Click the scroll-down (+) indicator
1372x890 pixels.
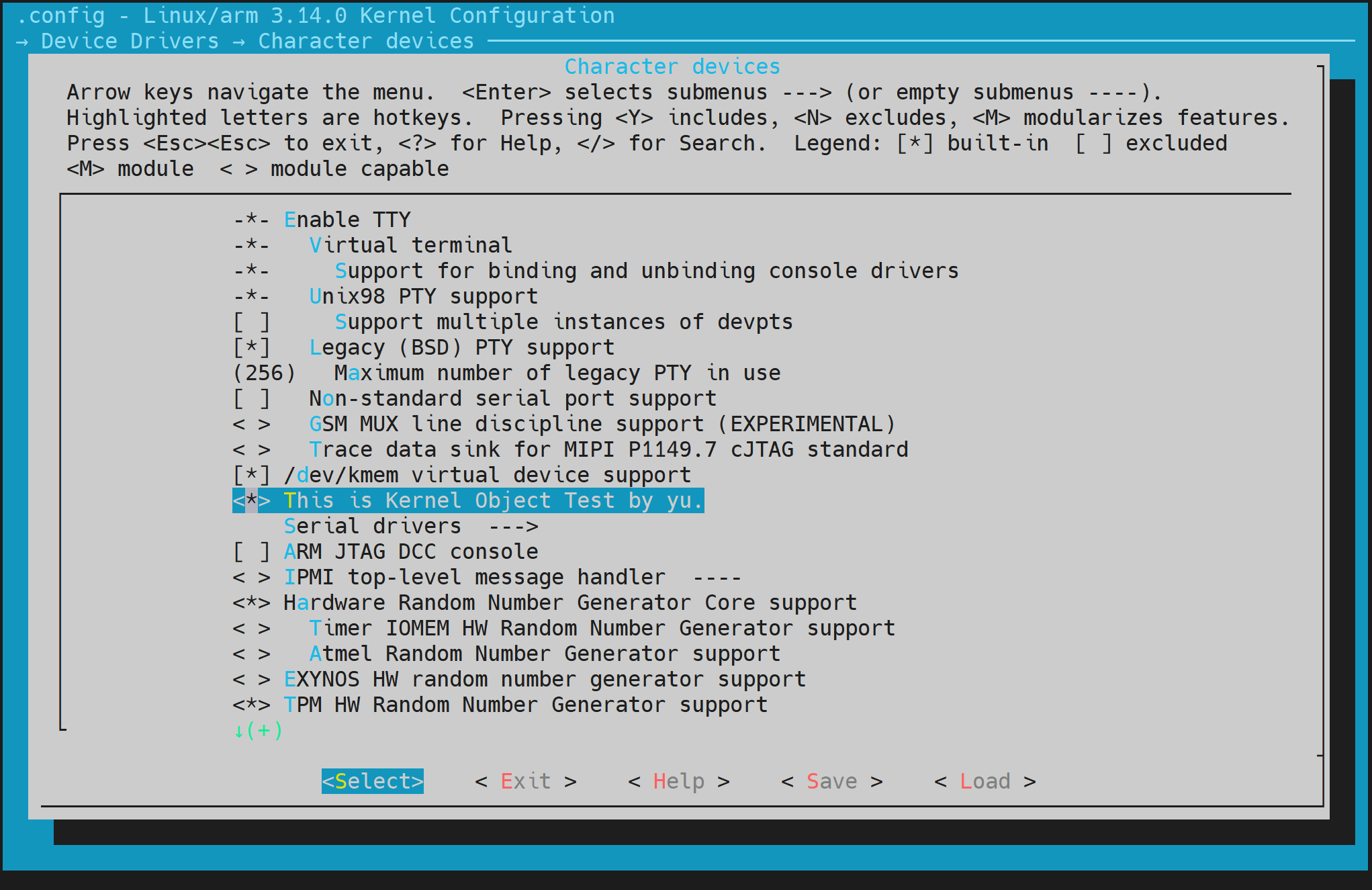tap(259, 730)
